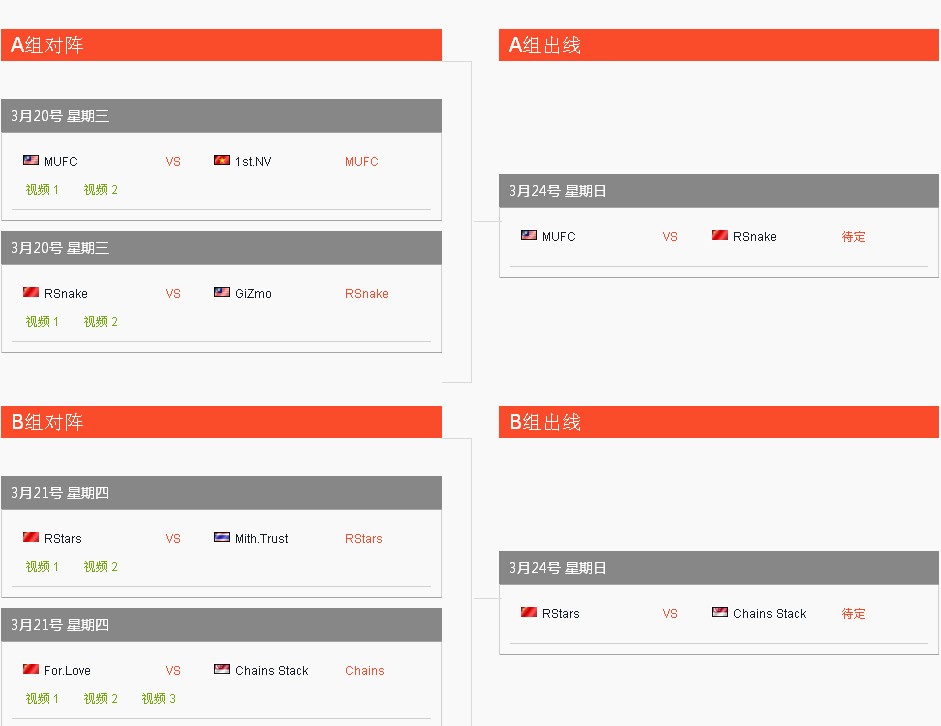941x726 pixels.
Task: Click 待定 result for MUFC vs RSnake
Action: click(x=853, y=237)
